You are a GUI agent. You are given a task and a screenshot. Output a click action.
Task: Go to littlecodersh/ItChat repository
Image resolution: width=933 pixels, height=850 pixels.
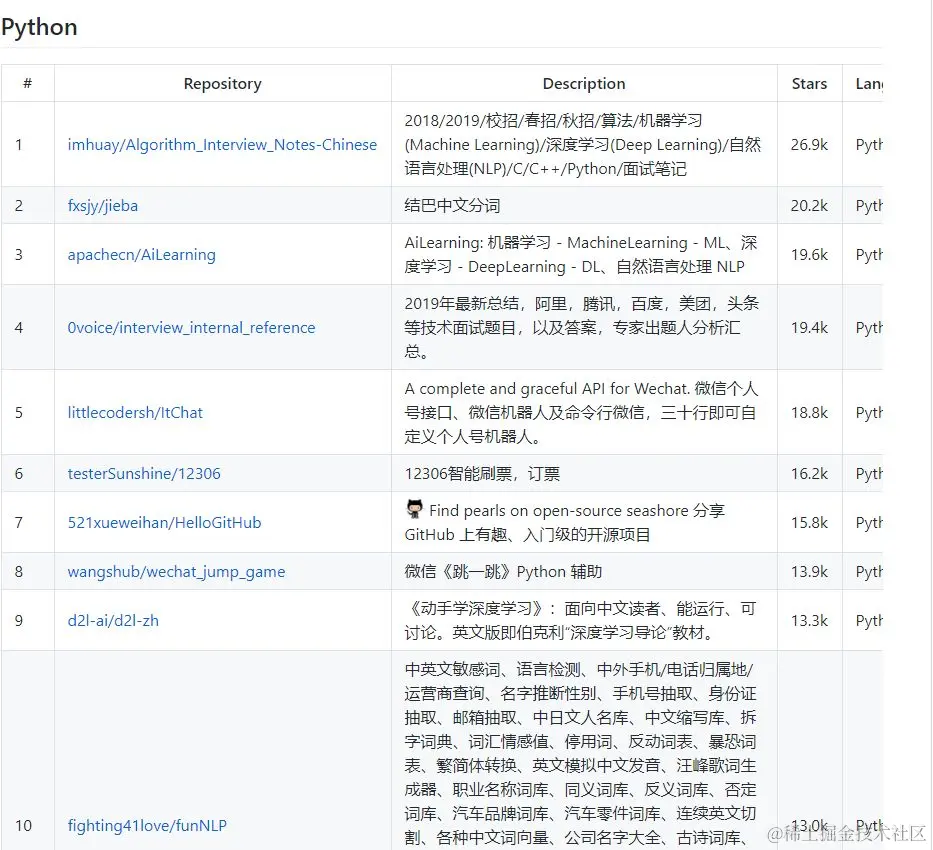tap(135, 413)
